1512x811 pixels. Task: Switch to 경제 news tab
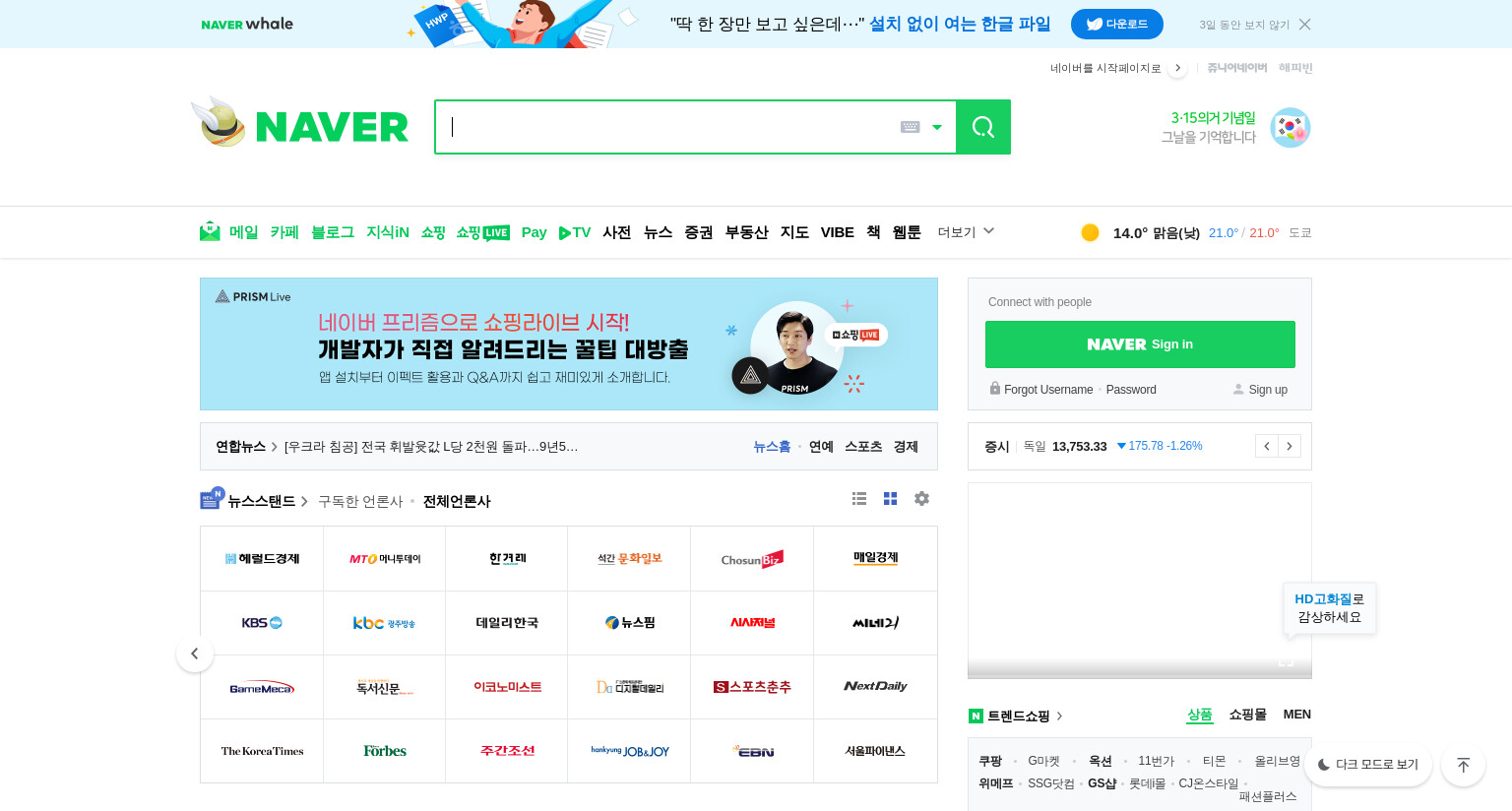[906, 447]
